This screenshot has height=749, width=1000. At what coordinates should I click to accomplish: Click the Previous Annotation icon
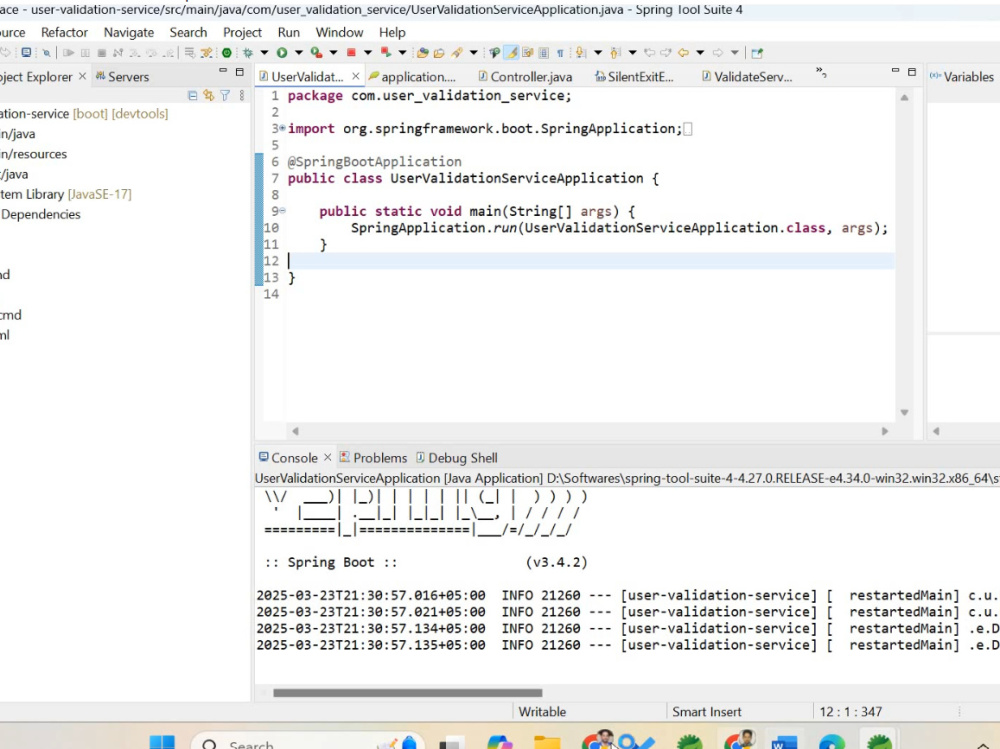[x=615, y=53]
